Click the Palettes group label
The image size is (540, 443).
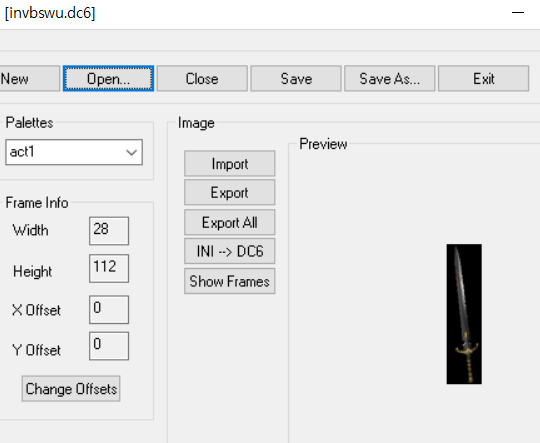pos(29,123)
